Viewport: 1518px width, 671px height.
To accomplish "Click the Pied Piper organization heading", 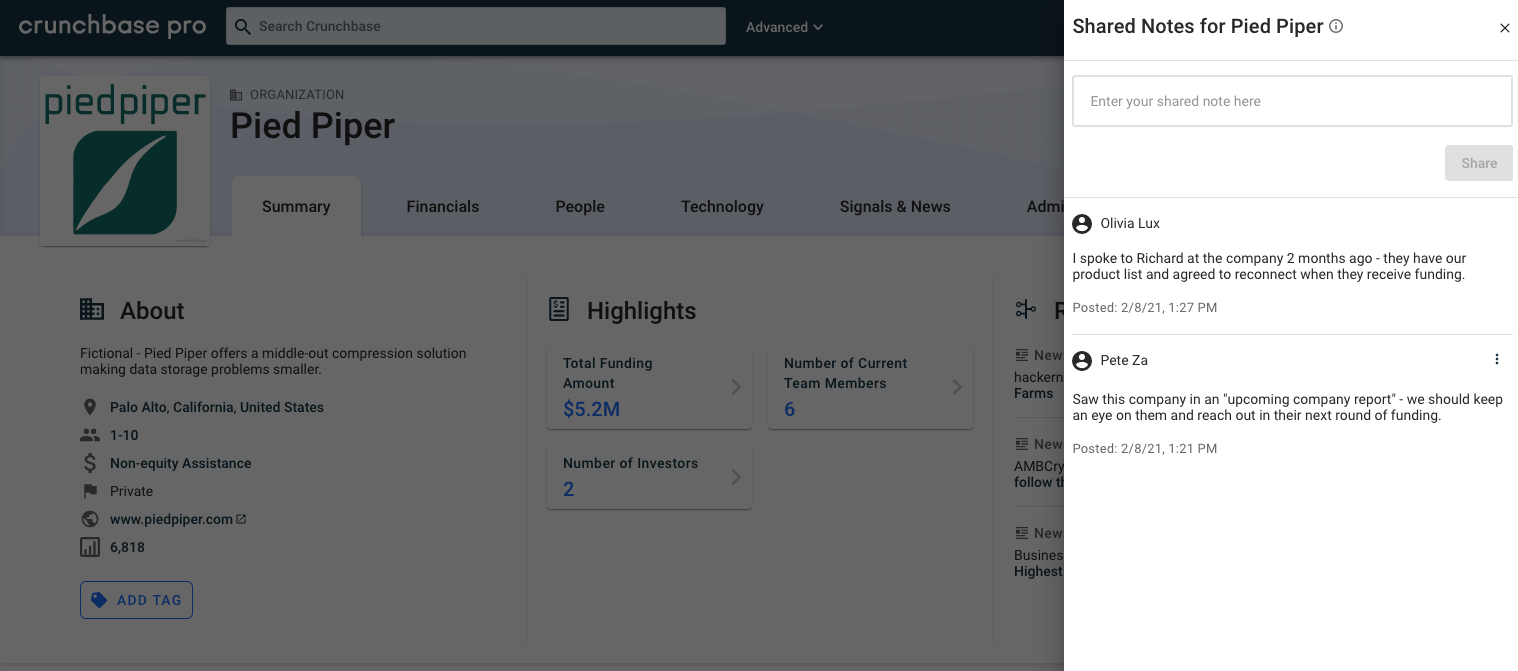I will click(313, 127).
